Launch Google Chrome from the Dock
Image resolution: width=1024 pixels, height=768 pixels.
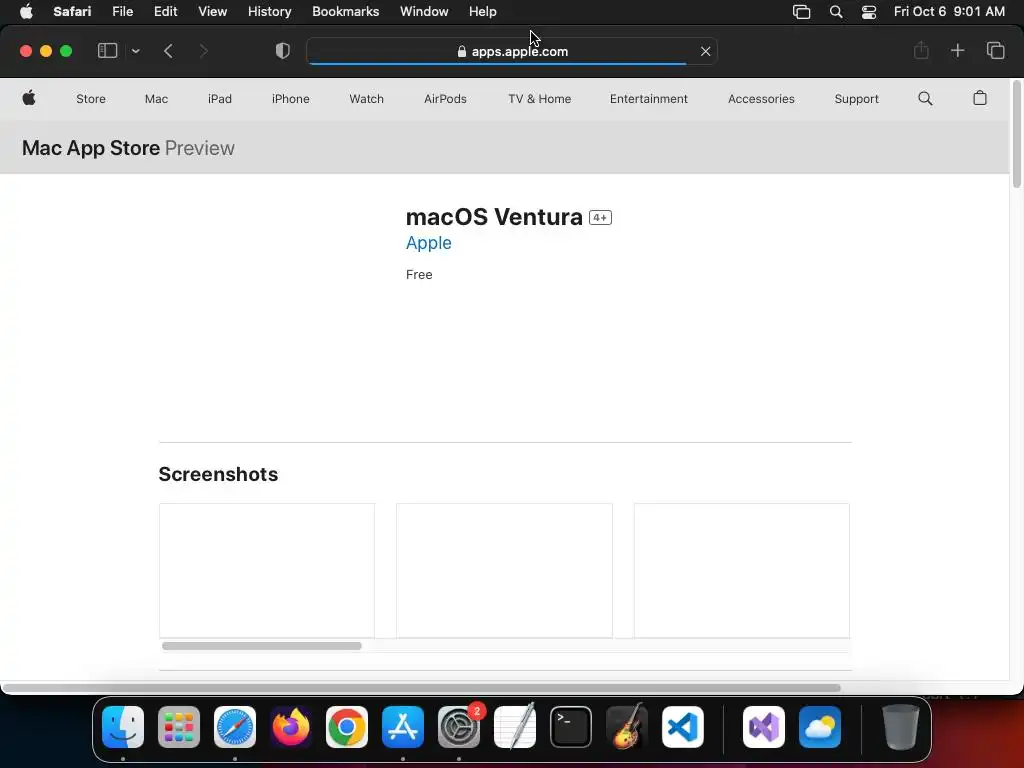click(347, 727)
